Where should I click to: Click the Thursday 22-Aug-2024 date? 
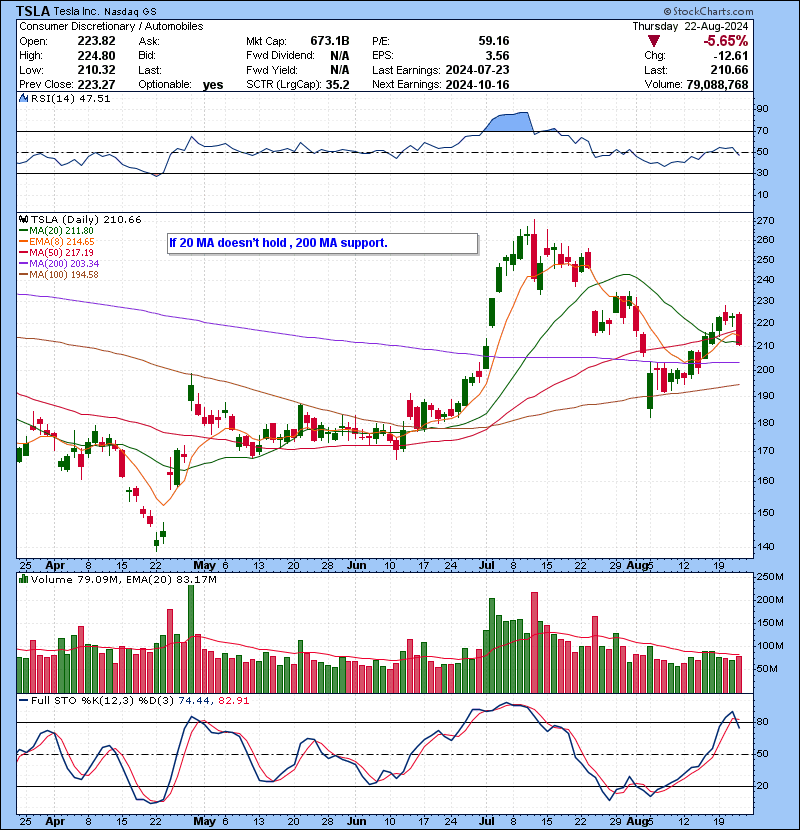coord(690,26)
